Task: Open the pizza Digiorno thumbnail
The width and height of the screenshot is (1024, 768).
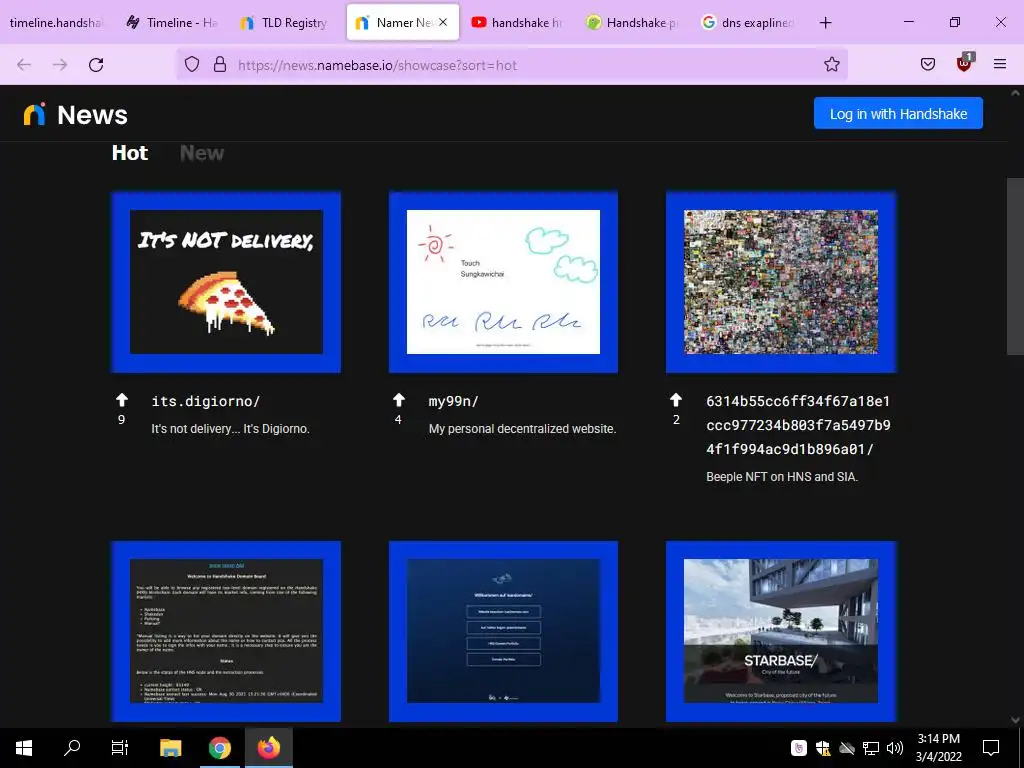Action: (x=226, y=281)
